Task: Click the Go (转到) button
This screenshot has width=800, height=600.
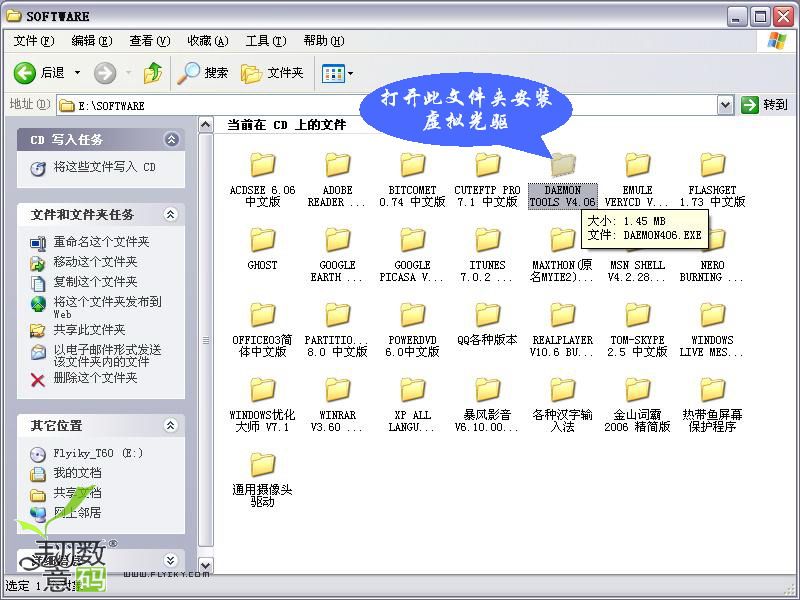Action: click(764, 105)
